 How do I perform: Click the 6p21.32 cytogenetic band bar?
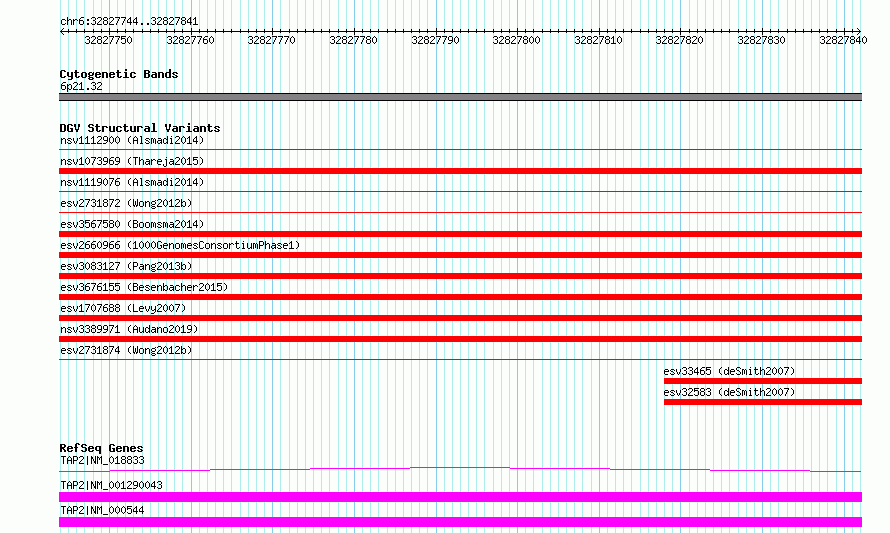coord(460,97)
